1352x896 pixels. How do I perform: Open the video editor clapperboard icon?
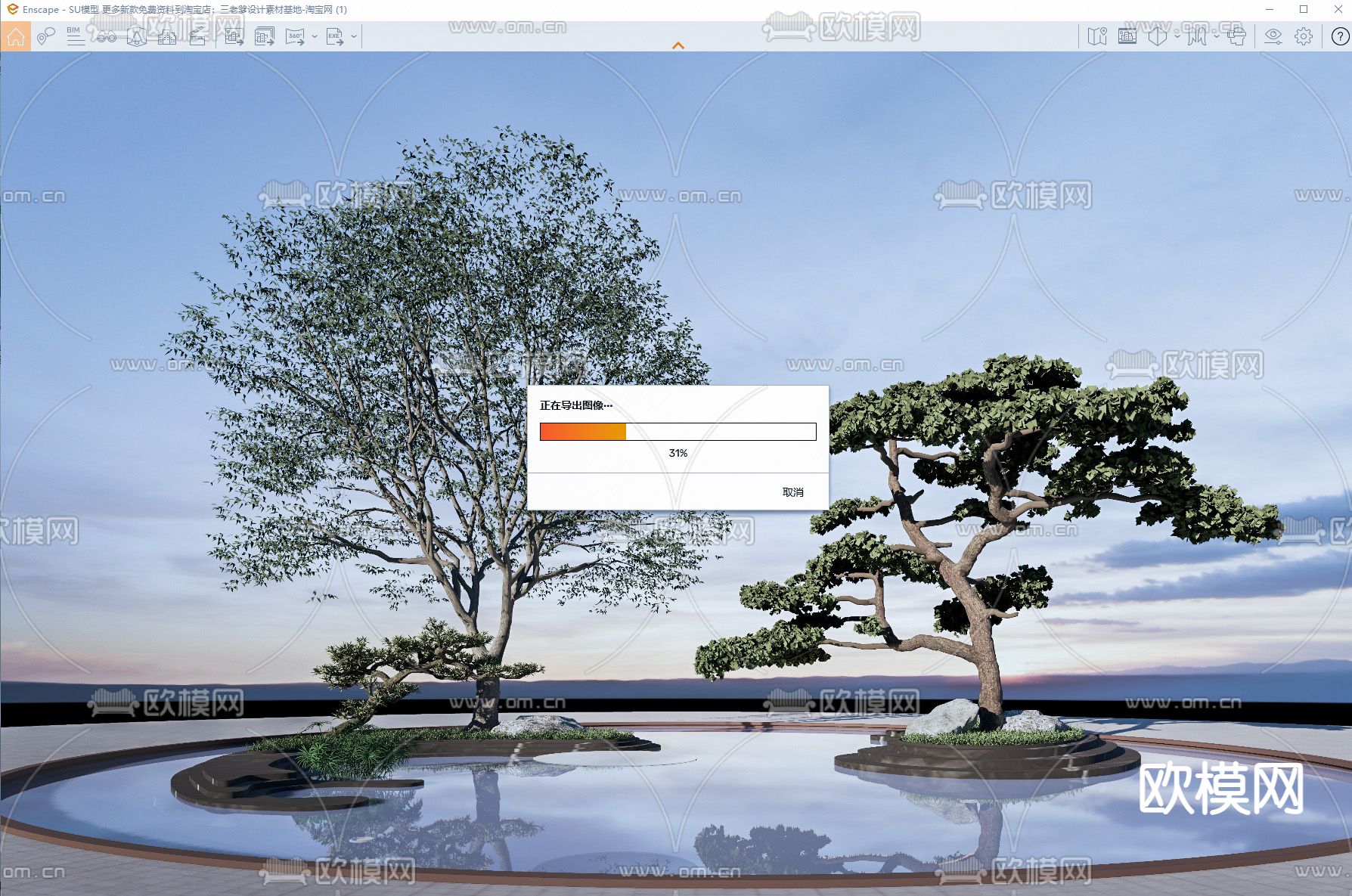197,36
